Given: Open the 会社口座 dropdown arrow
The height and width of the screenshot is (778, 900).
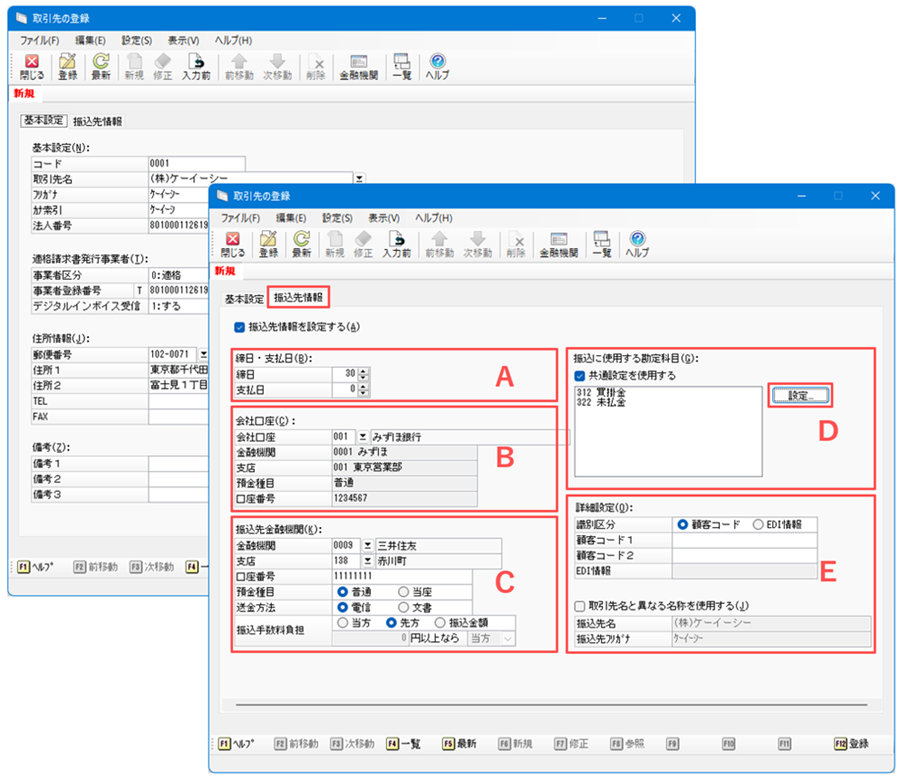Looking at the screenshot, I should [x=366, y=437].
